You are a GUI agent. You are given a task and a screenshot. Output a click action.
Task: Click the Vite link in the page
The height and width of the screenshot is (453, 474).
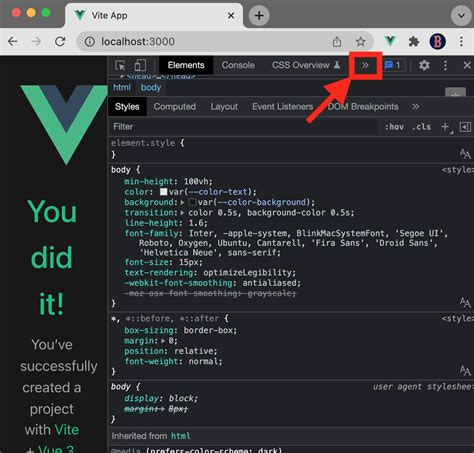[x=67, y=430]
